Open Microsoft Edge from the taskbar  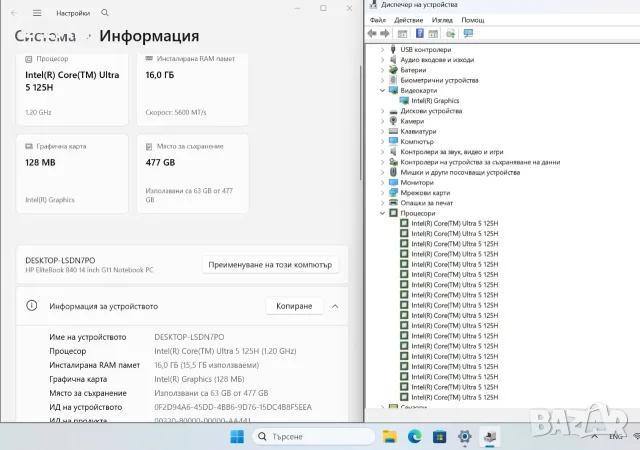pos(415,437)
